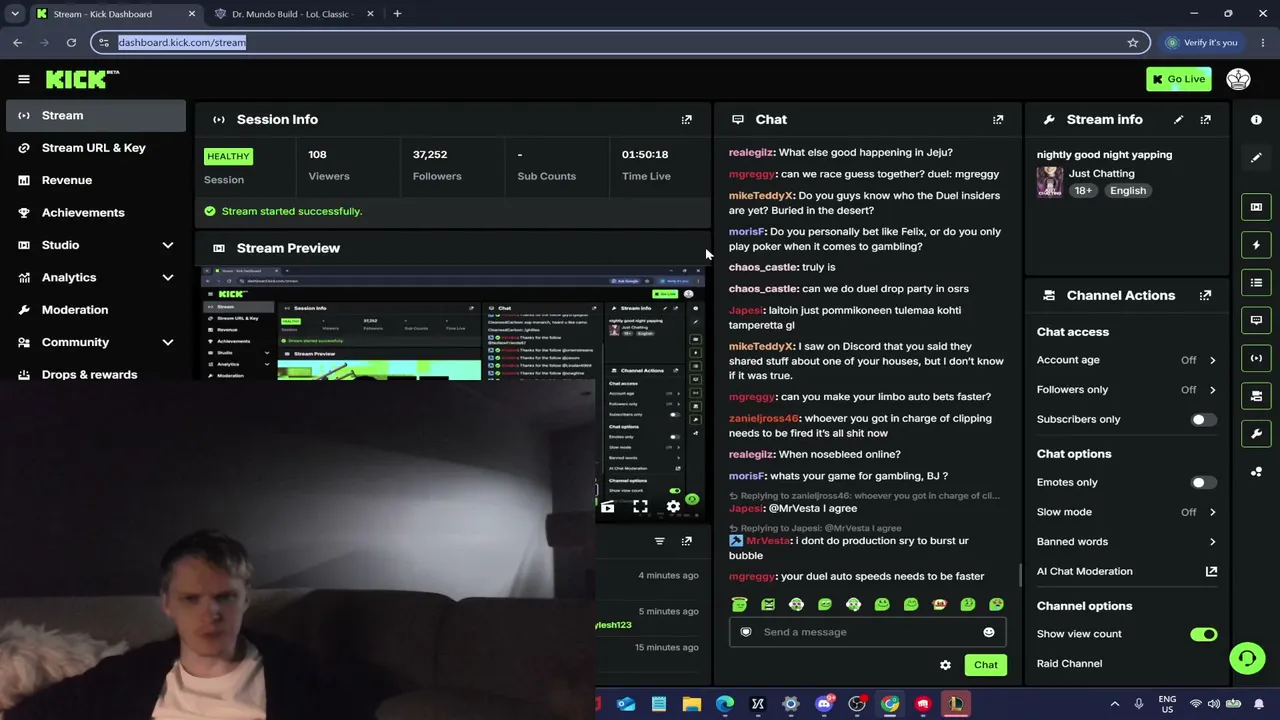Open AI Chat Moderation link
Screen dimensions: 1280x720
coord(1126,572)
